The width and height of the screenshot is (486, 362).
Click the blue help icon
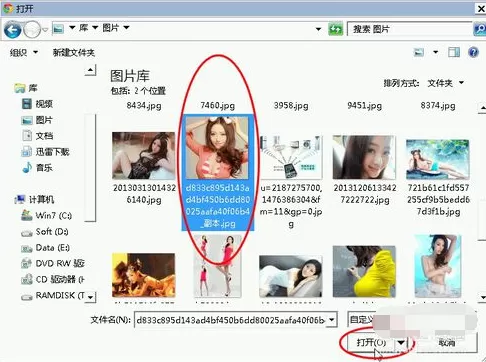coord(473,52)
